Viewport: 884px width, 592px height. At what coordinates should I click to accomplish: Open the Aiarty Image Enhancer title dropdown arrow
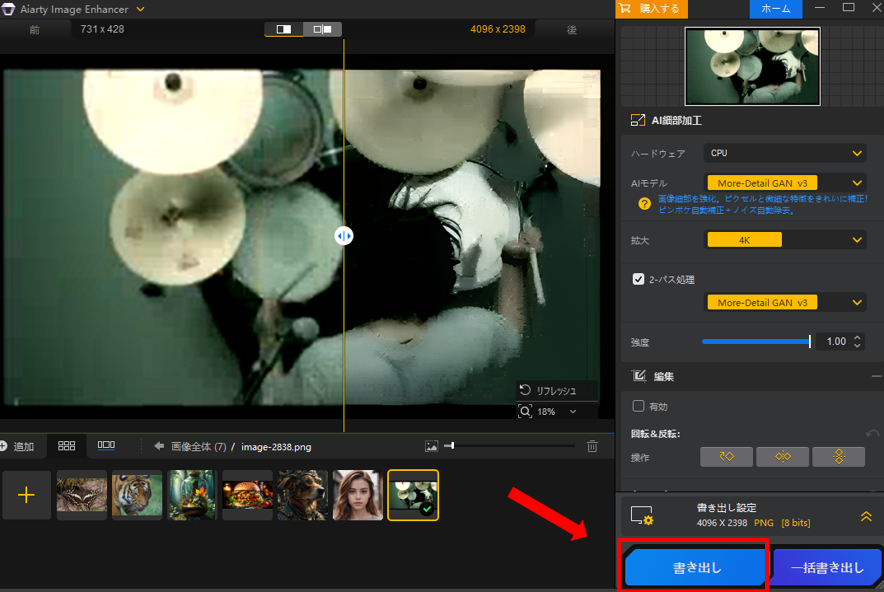pos(140,9)
